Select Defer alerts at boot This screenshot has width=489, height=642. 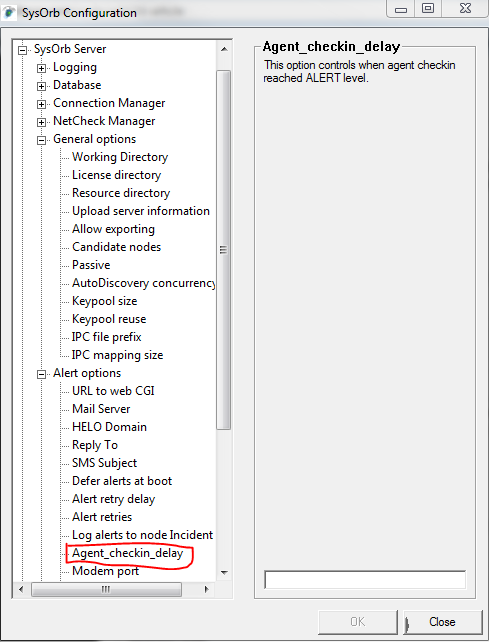coord(122,481)
